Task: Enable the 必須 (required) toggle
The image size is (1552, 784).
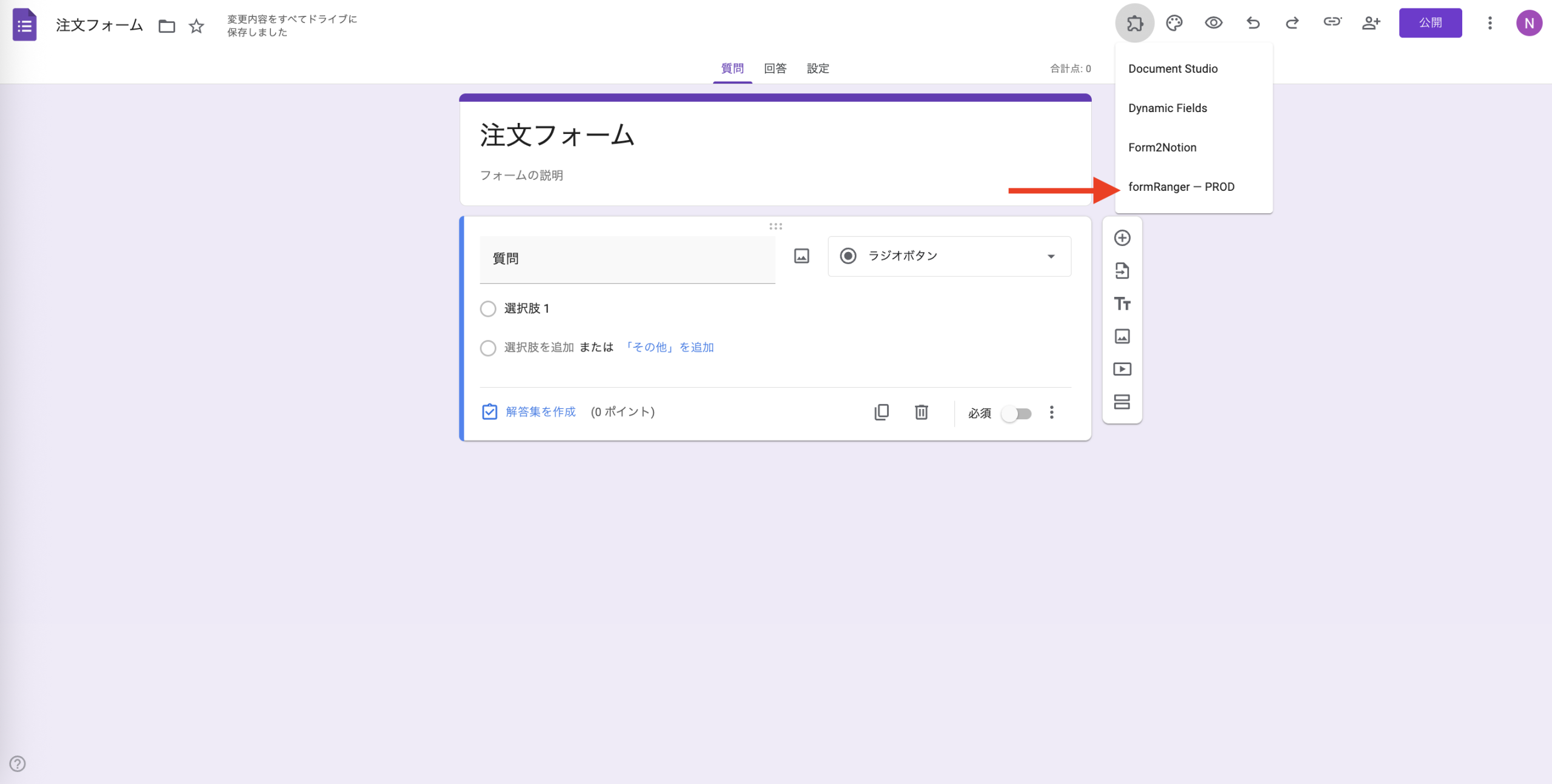Action: coord(1016,413)
